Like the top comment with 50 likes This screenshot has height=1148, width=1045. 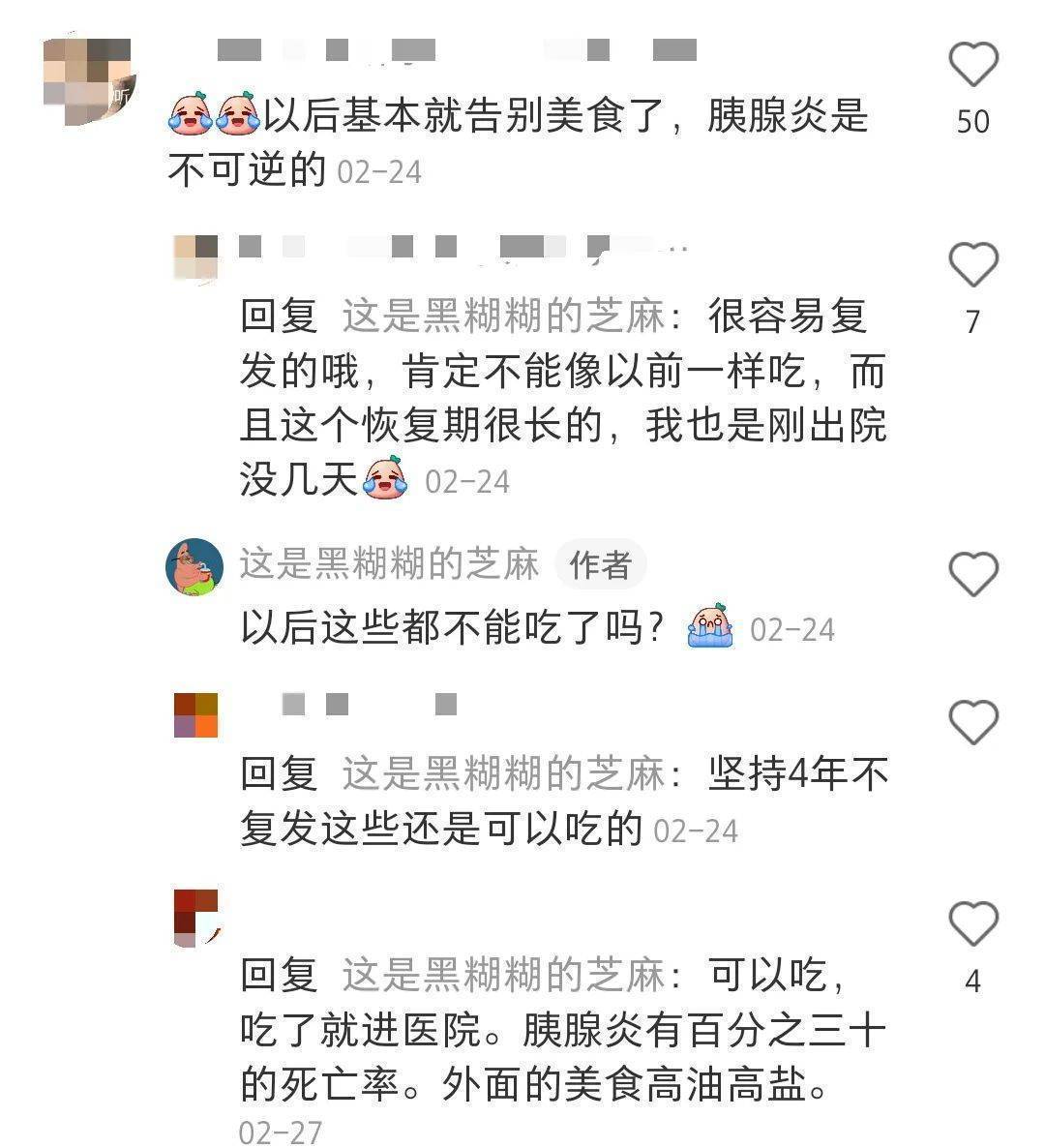[973, 64]
